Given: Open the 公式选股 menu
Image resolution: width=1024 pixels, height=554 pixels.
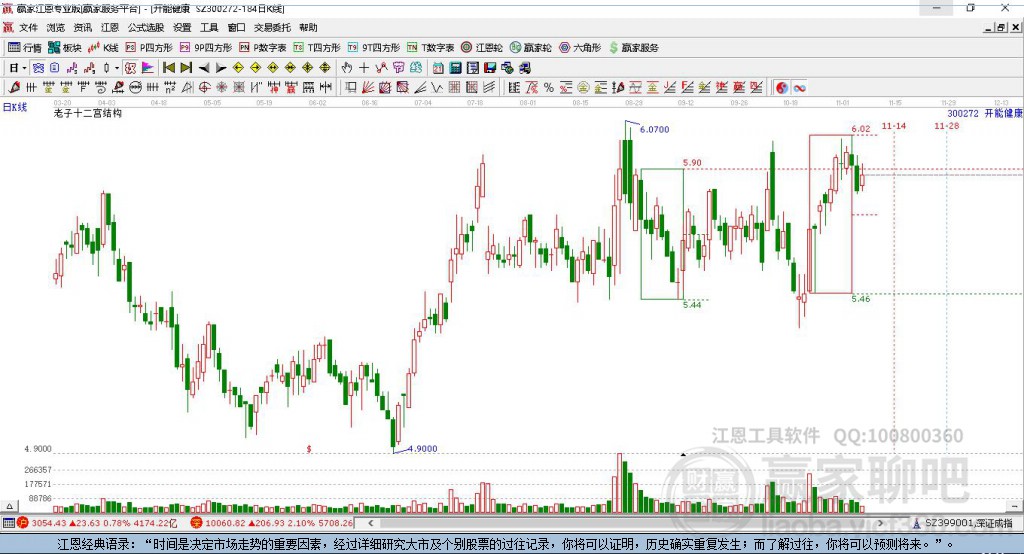Looking at the screenshot, I should [x=145, y=28].
